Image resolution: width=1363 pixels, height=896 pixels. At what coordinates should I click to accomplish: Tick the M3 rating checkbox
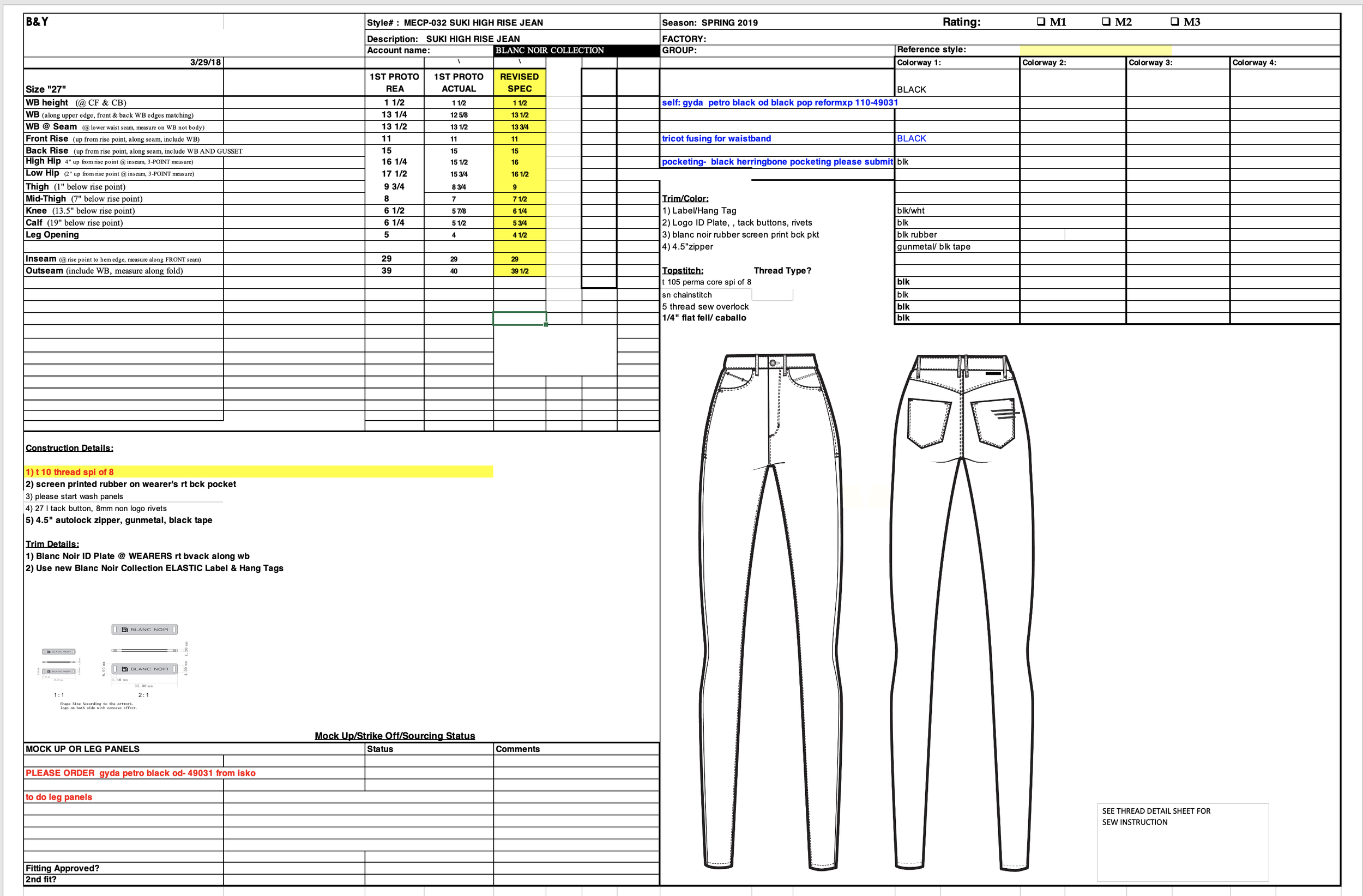click(1174, 22)
